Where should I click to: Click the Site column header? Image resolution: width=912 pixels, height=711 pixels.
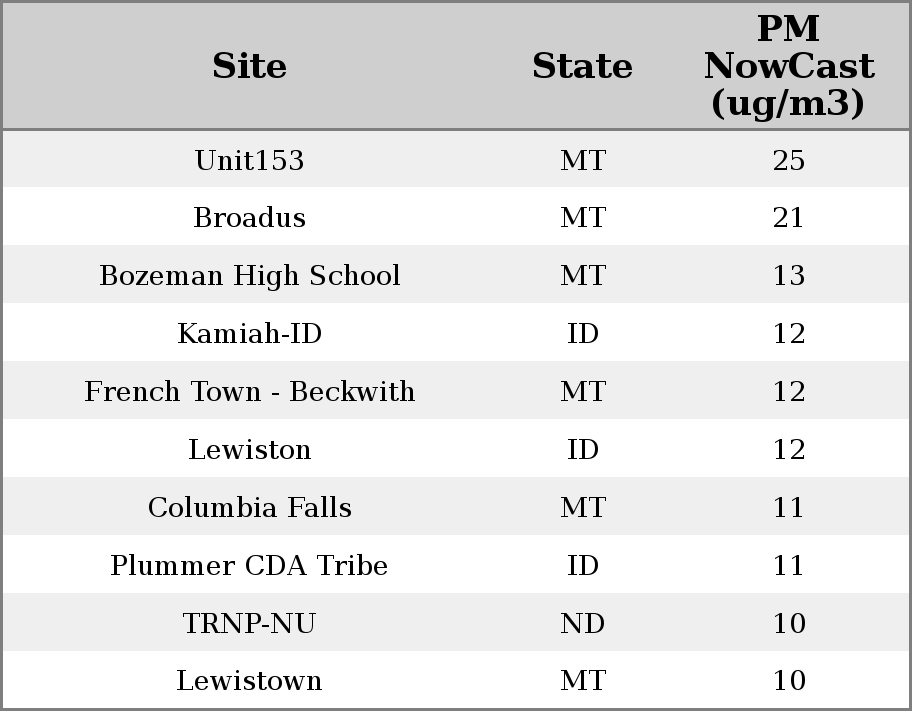click(249, 66)
